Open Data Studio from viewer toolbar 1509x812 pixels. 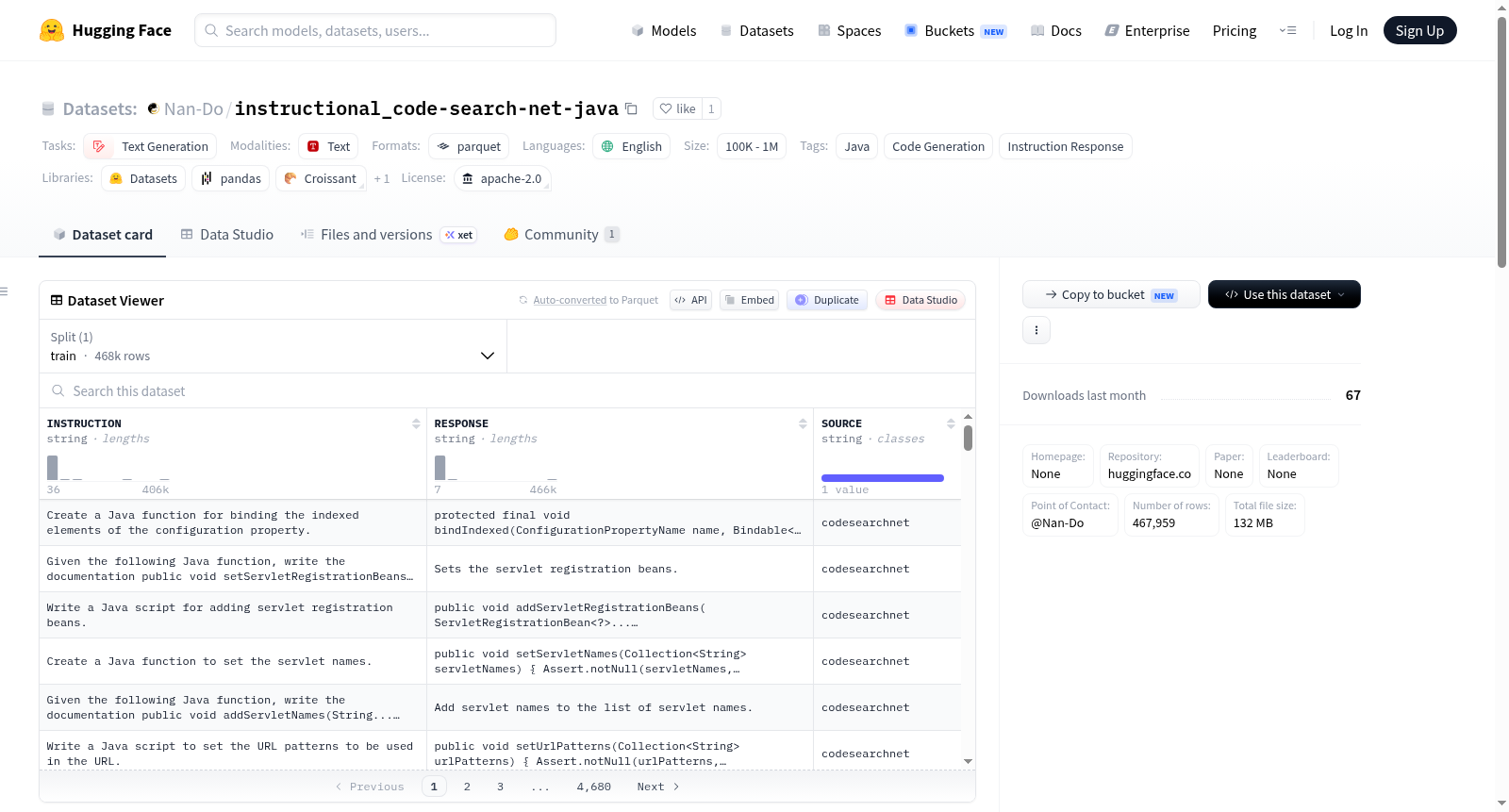pyautogui.click(x=920, y=300)
